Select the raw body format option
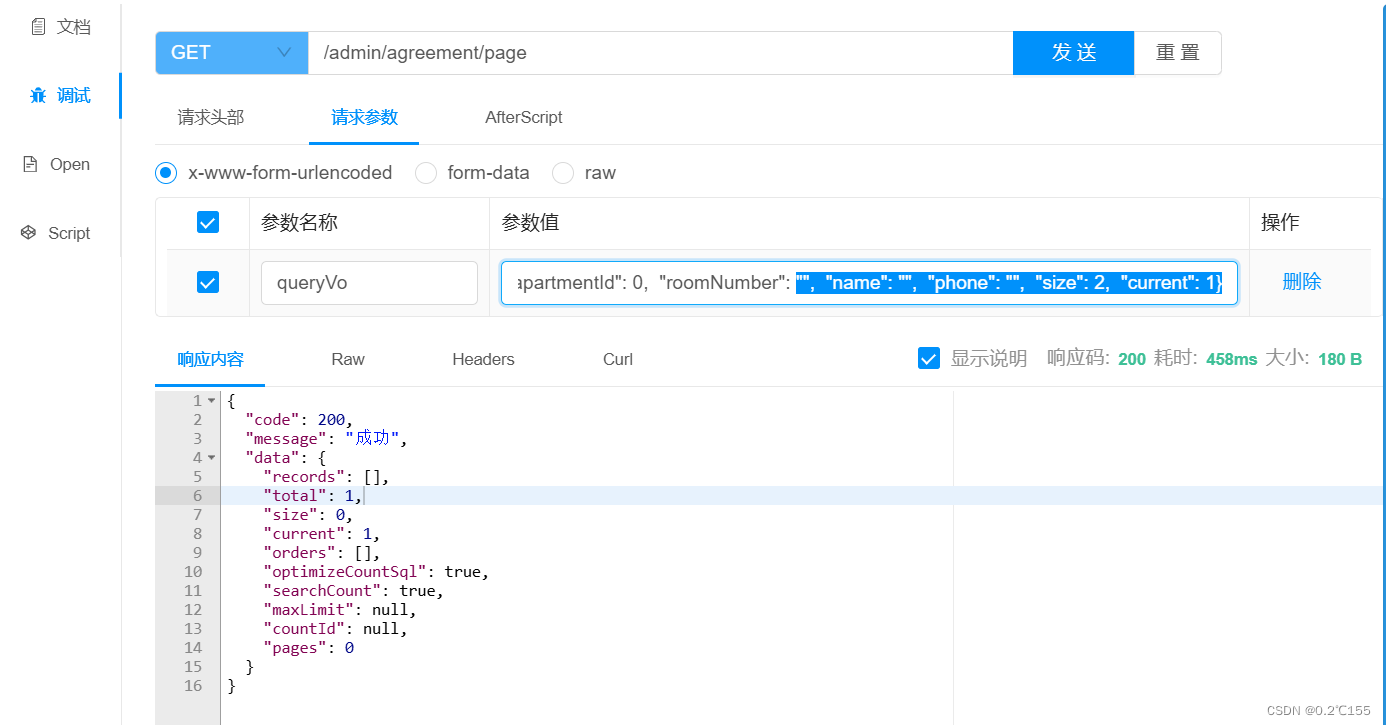The width and height of the screenshot is (1386, 725). coord(562,172)
